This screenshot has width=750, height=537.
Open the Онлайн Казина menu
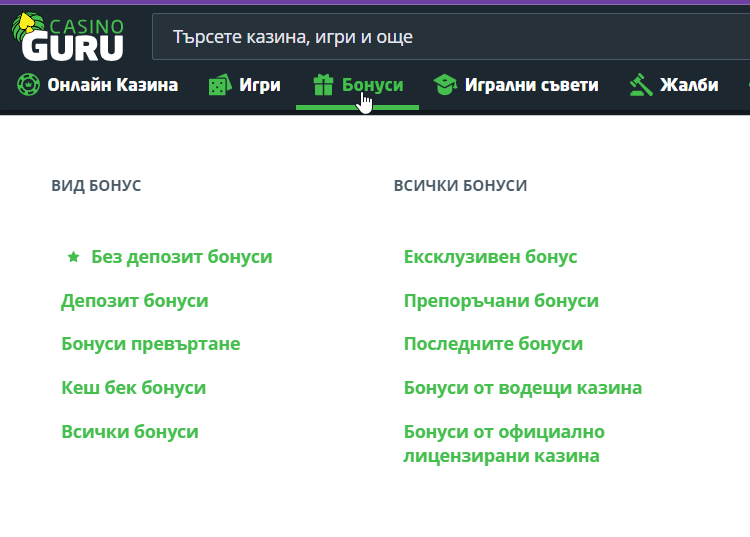[98, 85]
